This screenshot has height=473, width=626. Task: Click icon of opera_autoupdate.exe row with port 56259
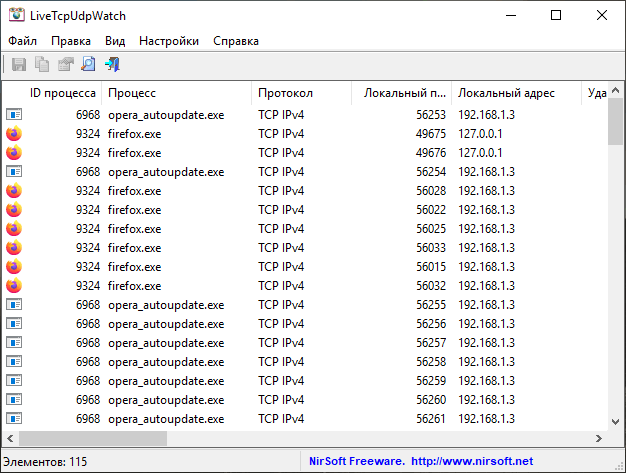click(x=14, y=380)
